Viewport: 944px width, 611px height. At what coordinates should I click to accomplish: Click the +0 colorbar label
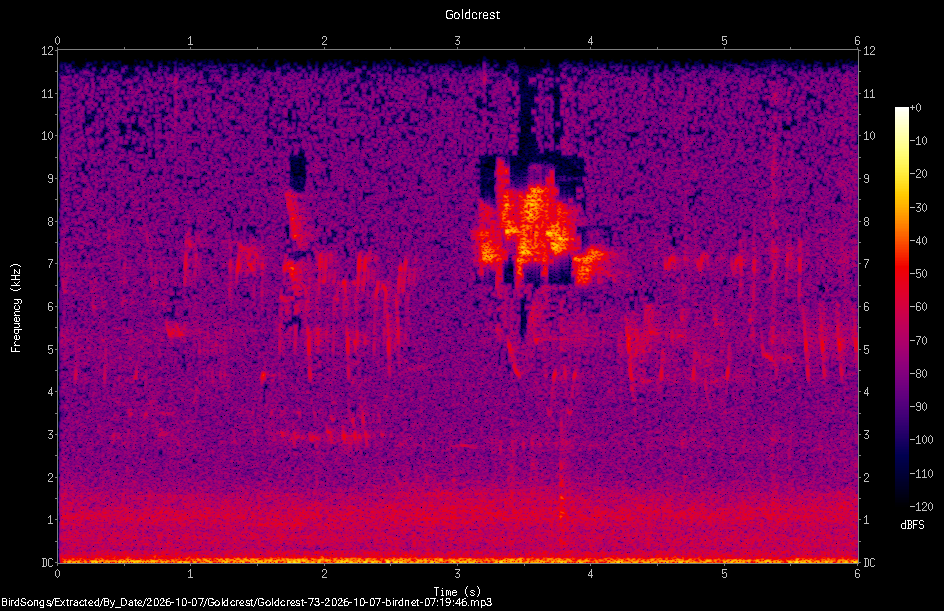tap(915, 108)
